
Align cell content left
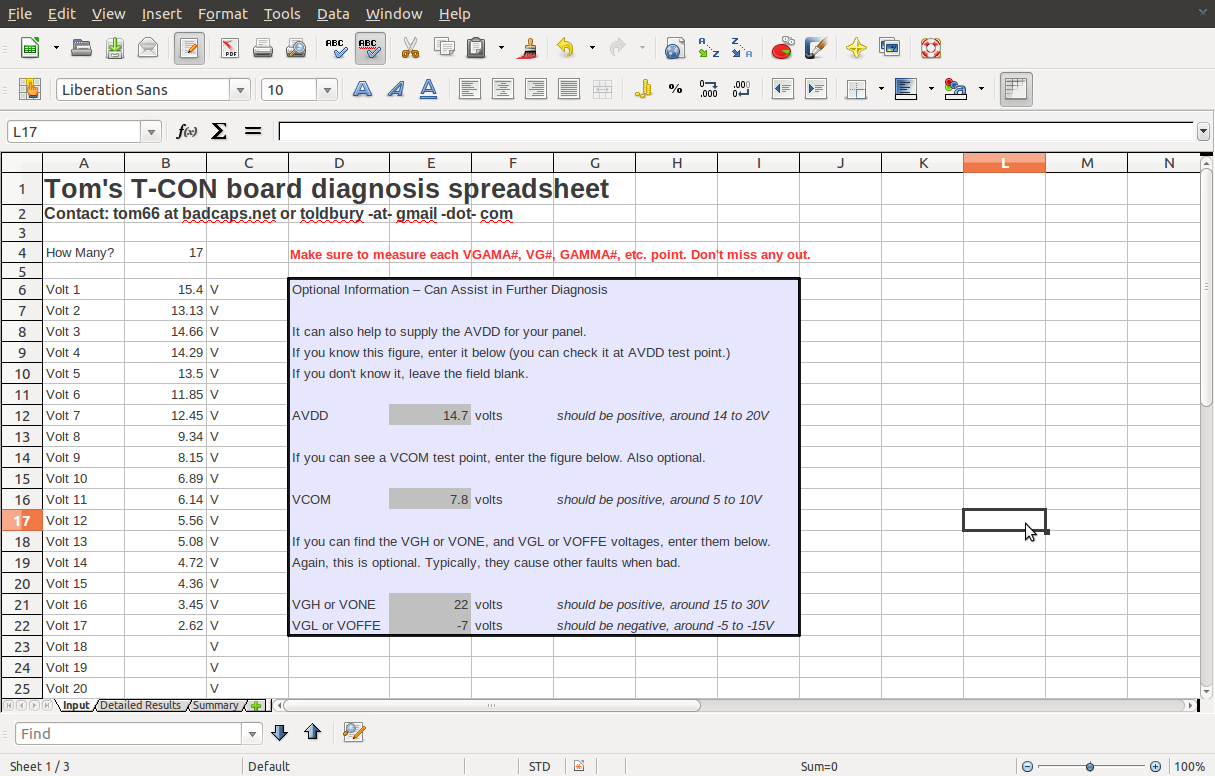point(469,89)
